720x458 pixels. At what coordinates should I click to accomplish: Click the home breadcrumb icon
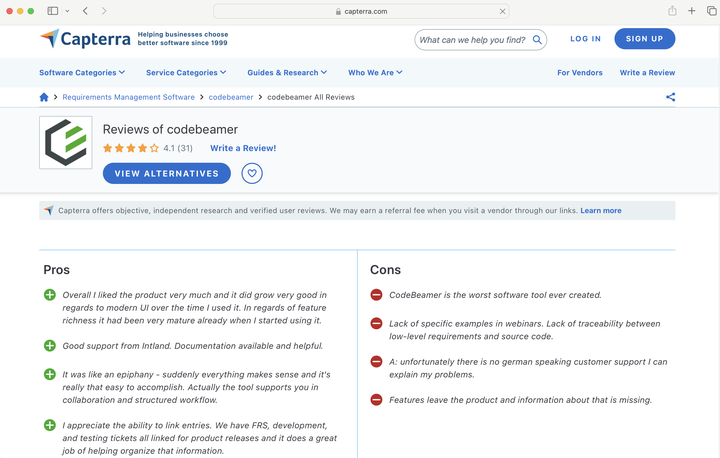[x=44, y=97]
